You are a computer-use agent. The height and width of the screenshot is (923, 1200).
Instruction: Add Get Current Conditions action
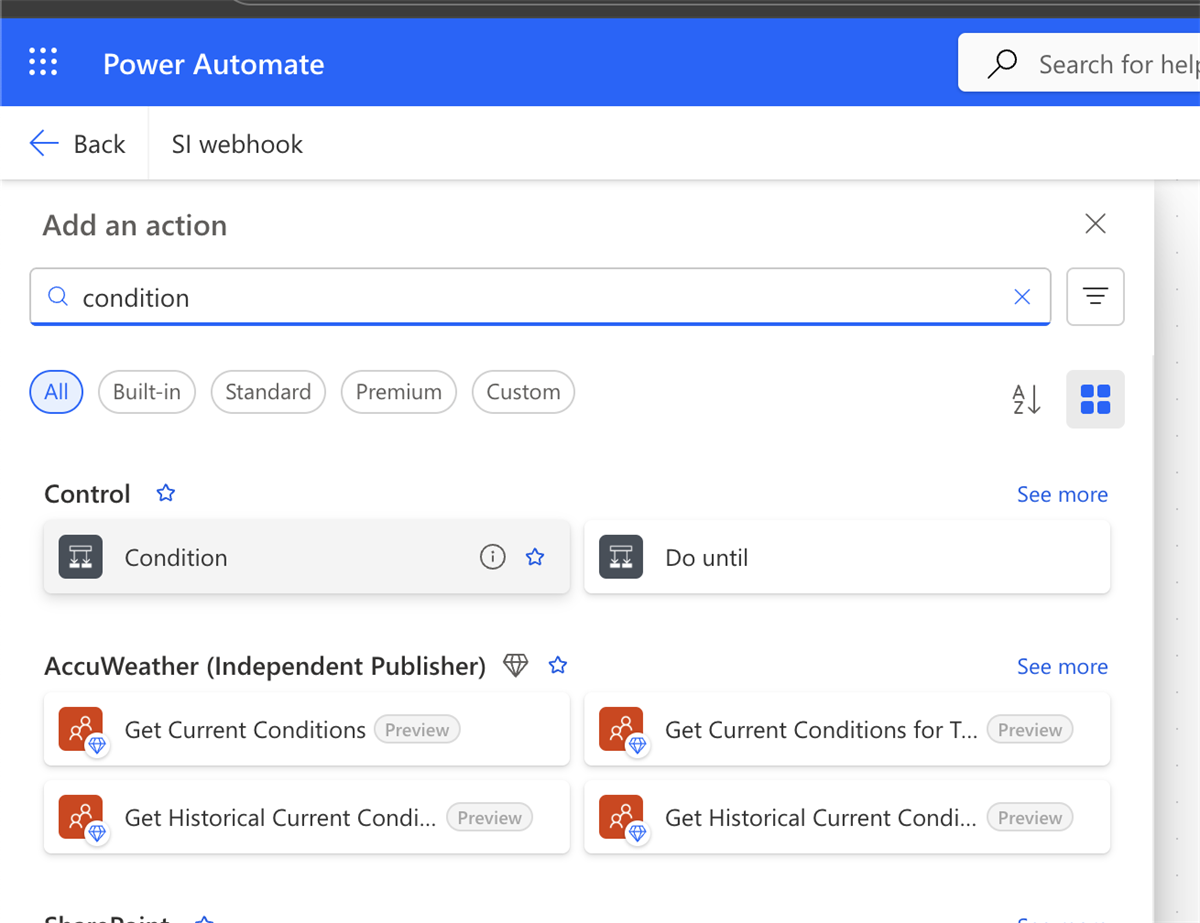pyautogui.click(x=306, y=730)
